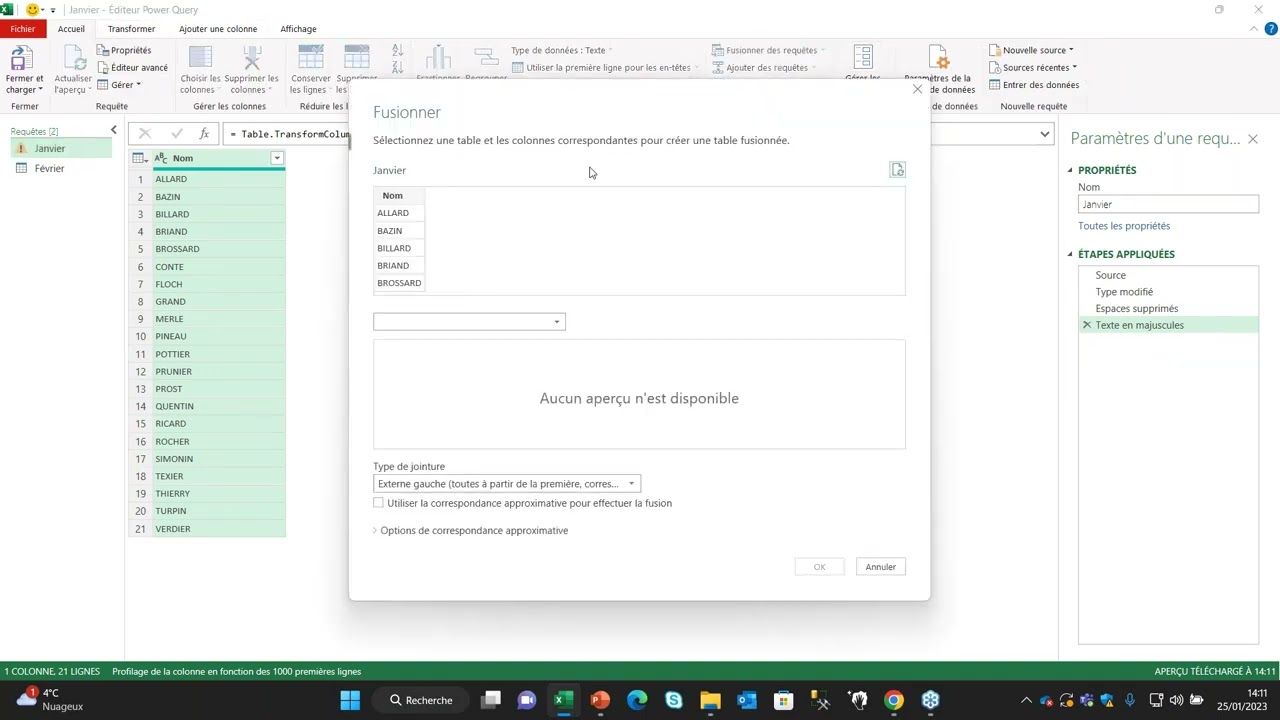
Task: Click Actualiser l'aperçu icon
Action: click(73, 58)
